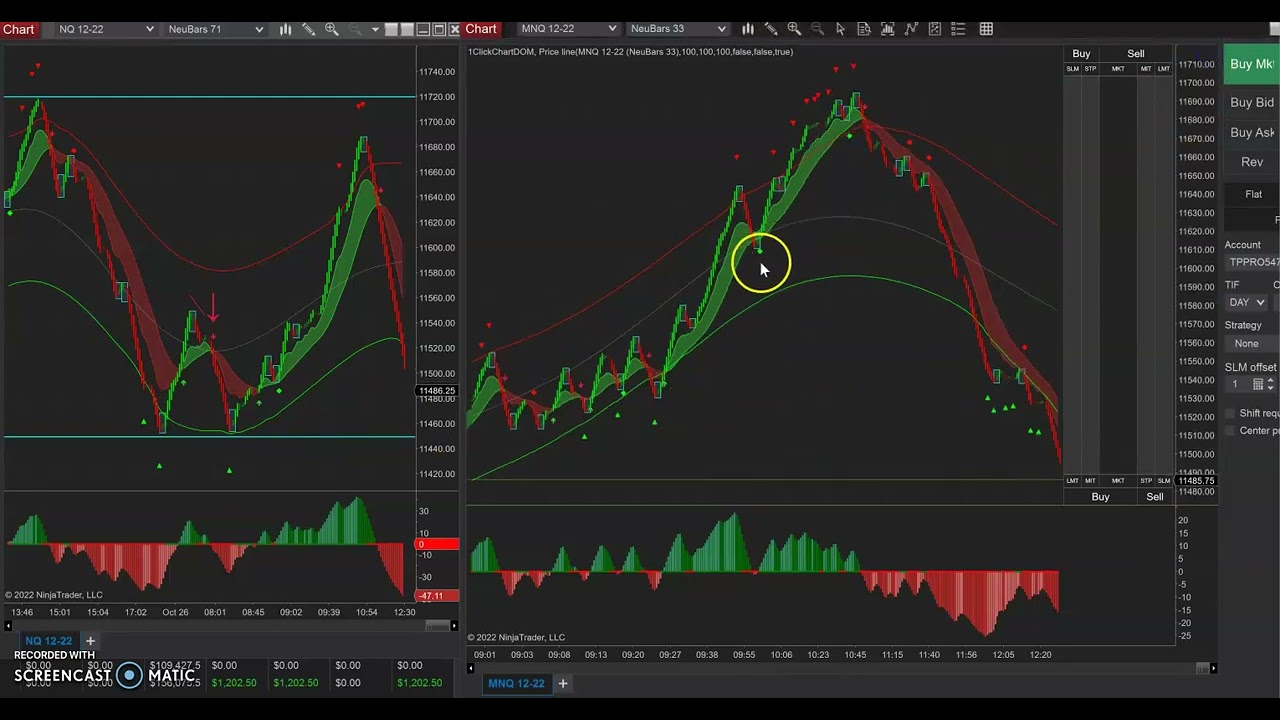Click left scroll arrow under MNQ chart
This screenshot has width=1280, height=720.
471,668
